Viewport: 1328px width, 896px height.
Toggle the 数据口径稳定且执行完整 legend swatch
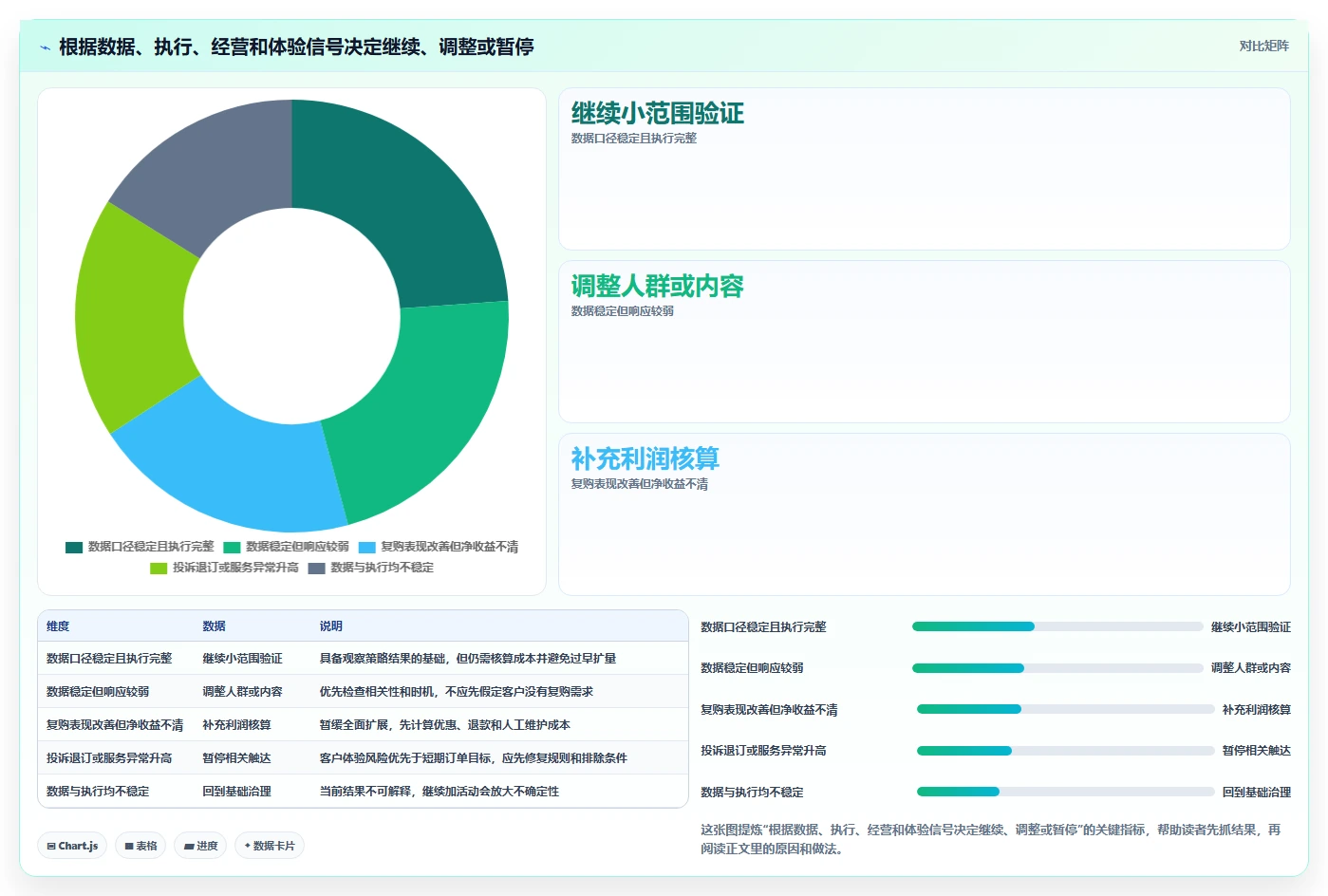[74, 547]
